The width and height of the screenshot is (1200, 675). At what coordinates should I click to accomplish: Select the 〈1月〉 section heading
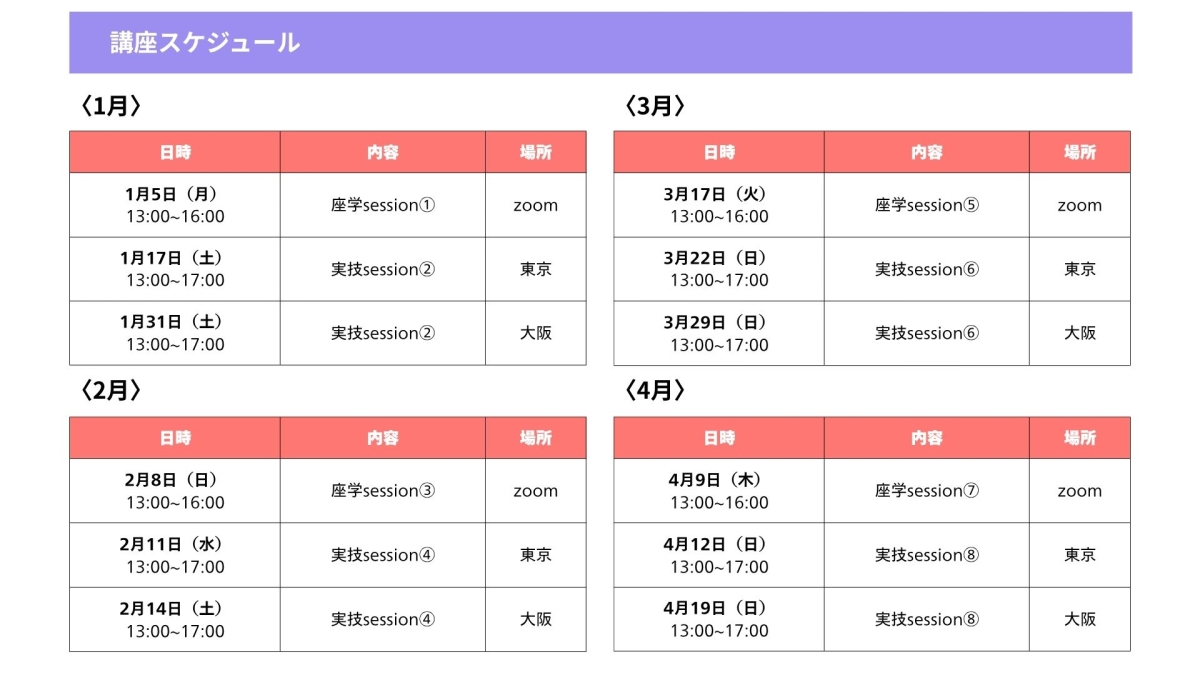point(111,106)
